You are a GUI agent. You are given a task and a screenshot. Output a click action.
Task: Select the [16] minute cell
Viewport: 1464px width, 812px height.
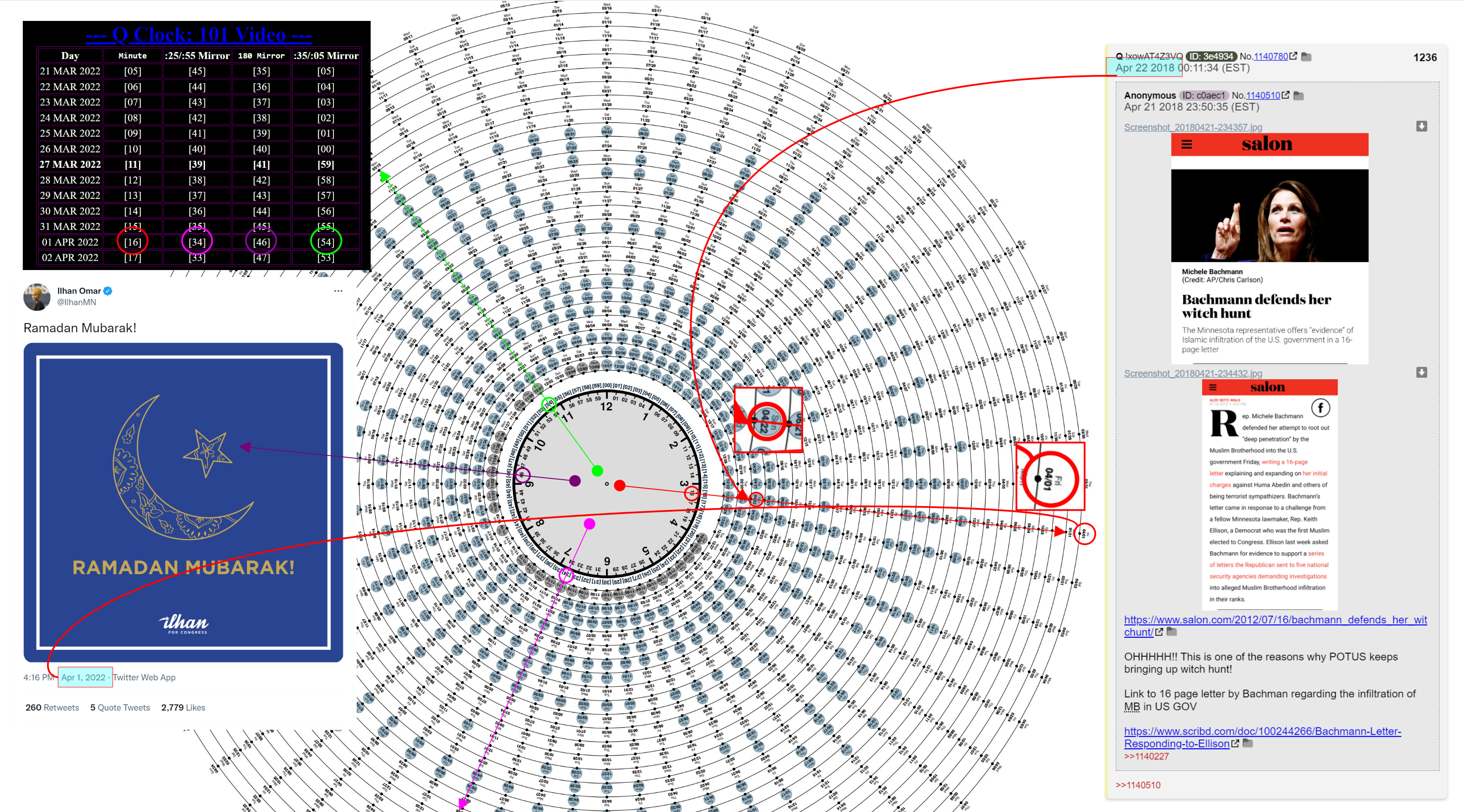tap(133, 242)
